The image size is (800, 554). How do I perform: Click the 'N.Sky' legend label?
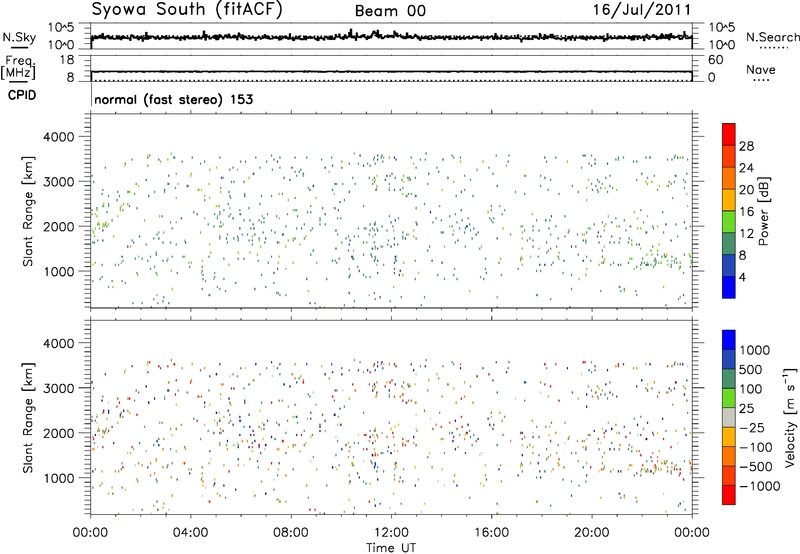(19, 37)
